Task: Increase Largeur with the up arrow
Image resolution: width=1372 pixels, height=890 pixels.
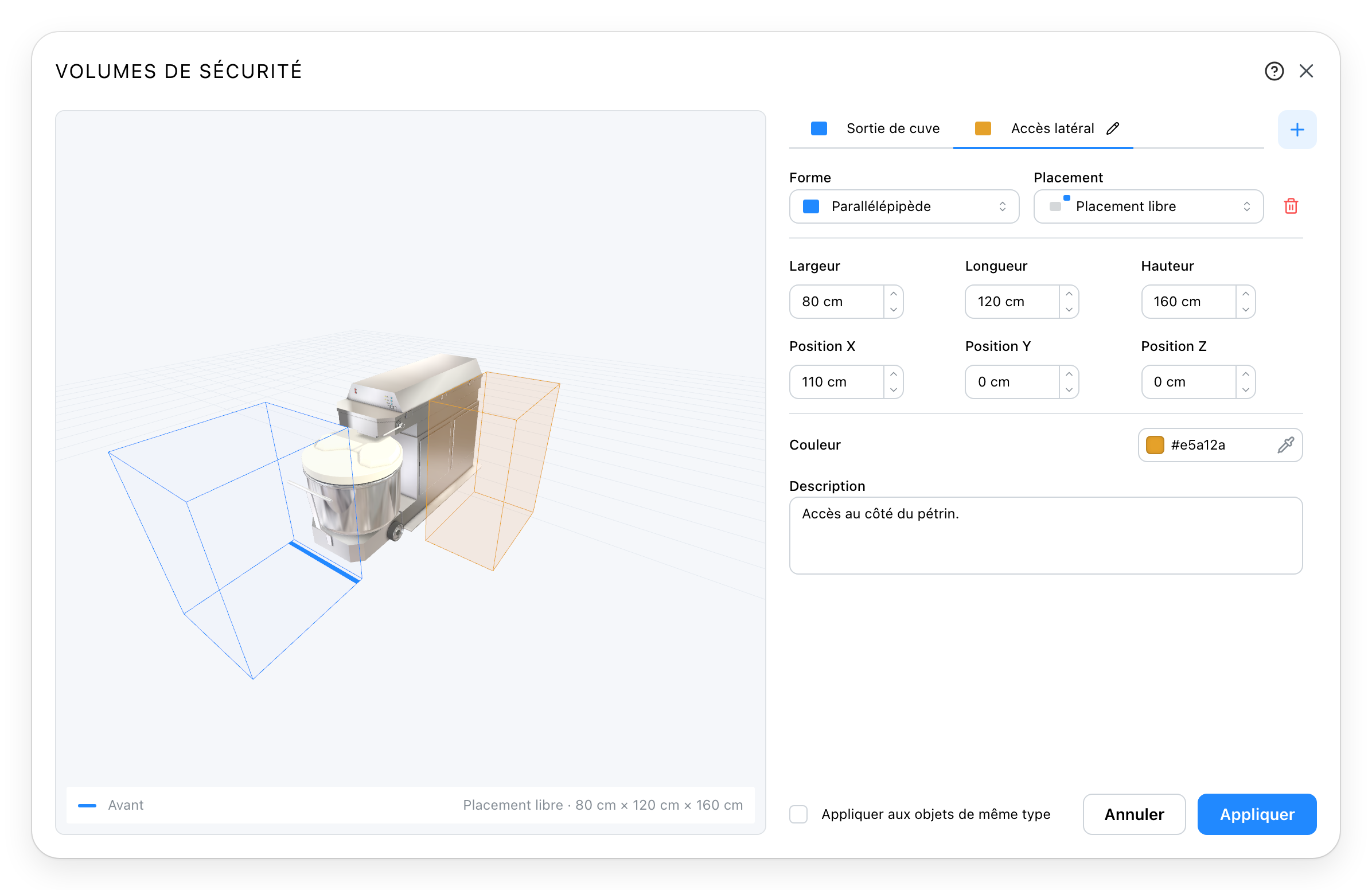Action: [893, 294]
